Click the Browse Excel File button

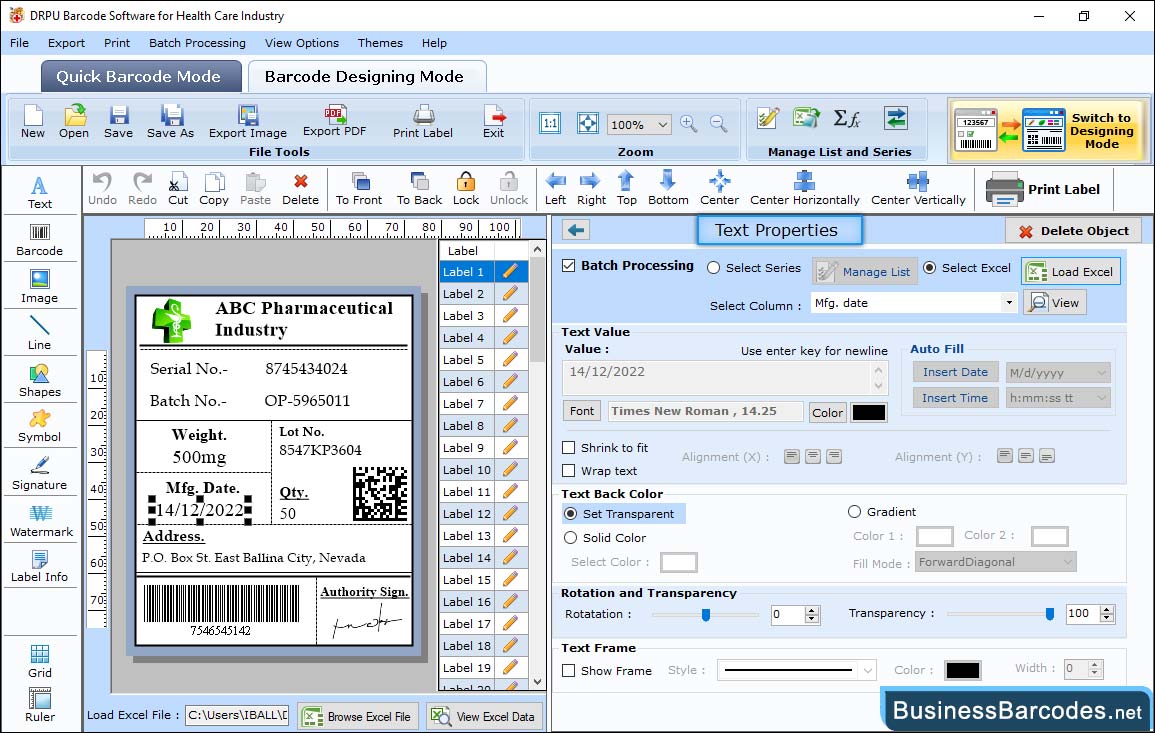(359, 716)
